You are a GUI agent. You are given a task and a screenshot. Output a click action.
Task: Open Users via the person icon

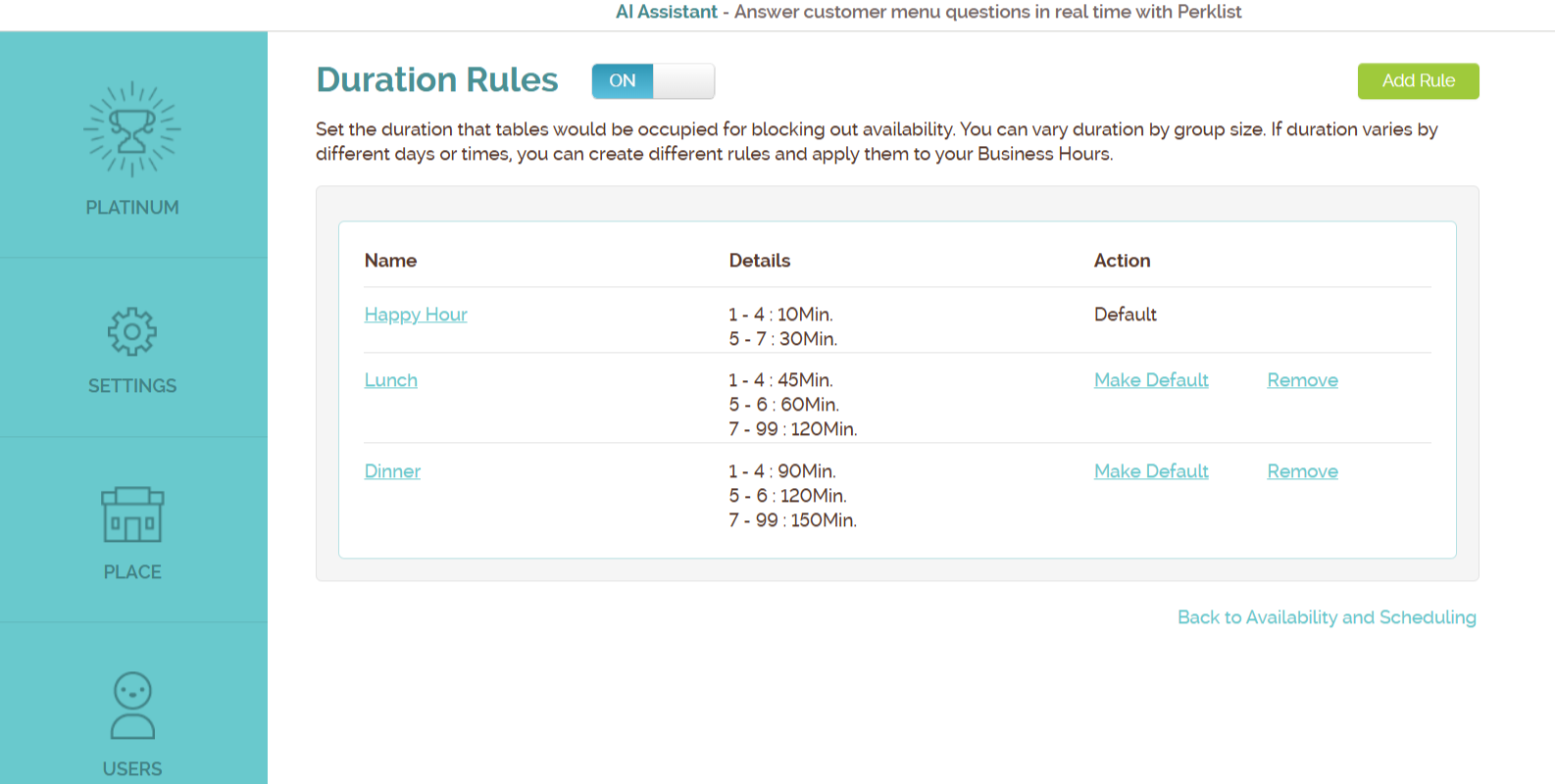[x=132, y=706]
